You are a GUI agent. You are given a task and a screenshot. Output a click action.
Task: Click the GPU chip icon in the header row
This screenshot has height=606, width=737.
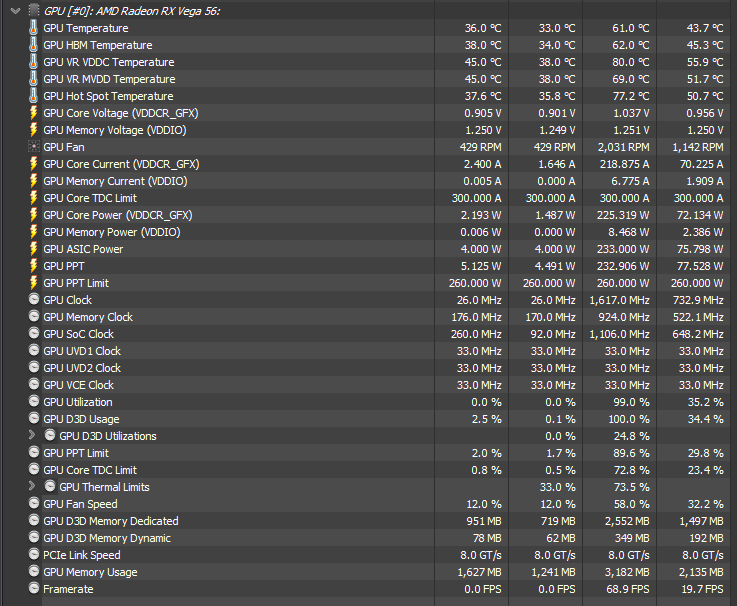point(34,10)
